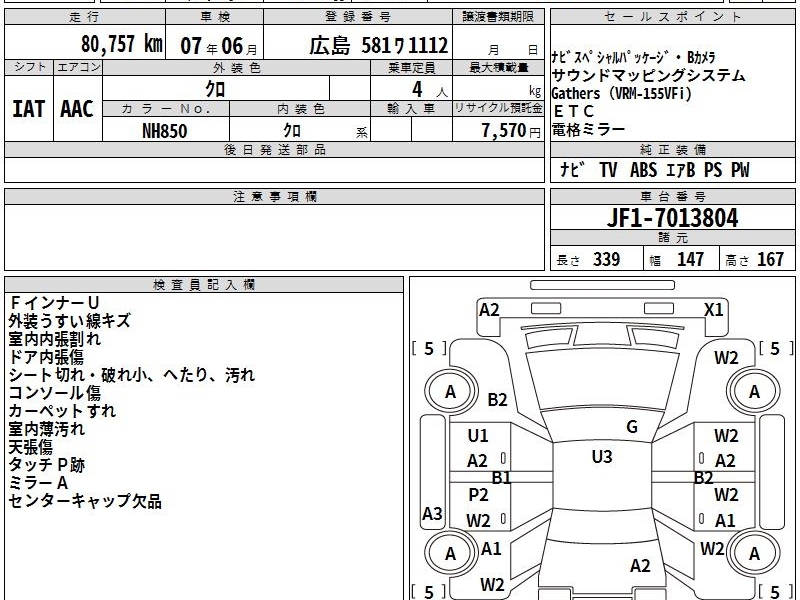Select registration number 広島 581ワ1112
This screenshot has width=800, height=600.
(379, 45)
